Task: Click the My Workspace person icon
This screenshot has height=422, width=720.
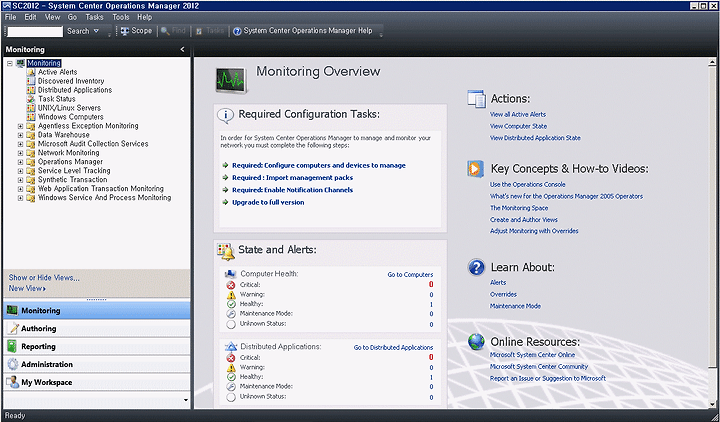Action: click(13, 382)
